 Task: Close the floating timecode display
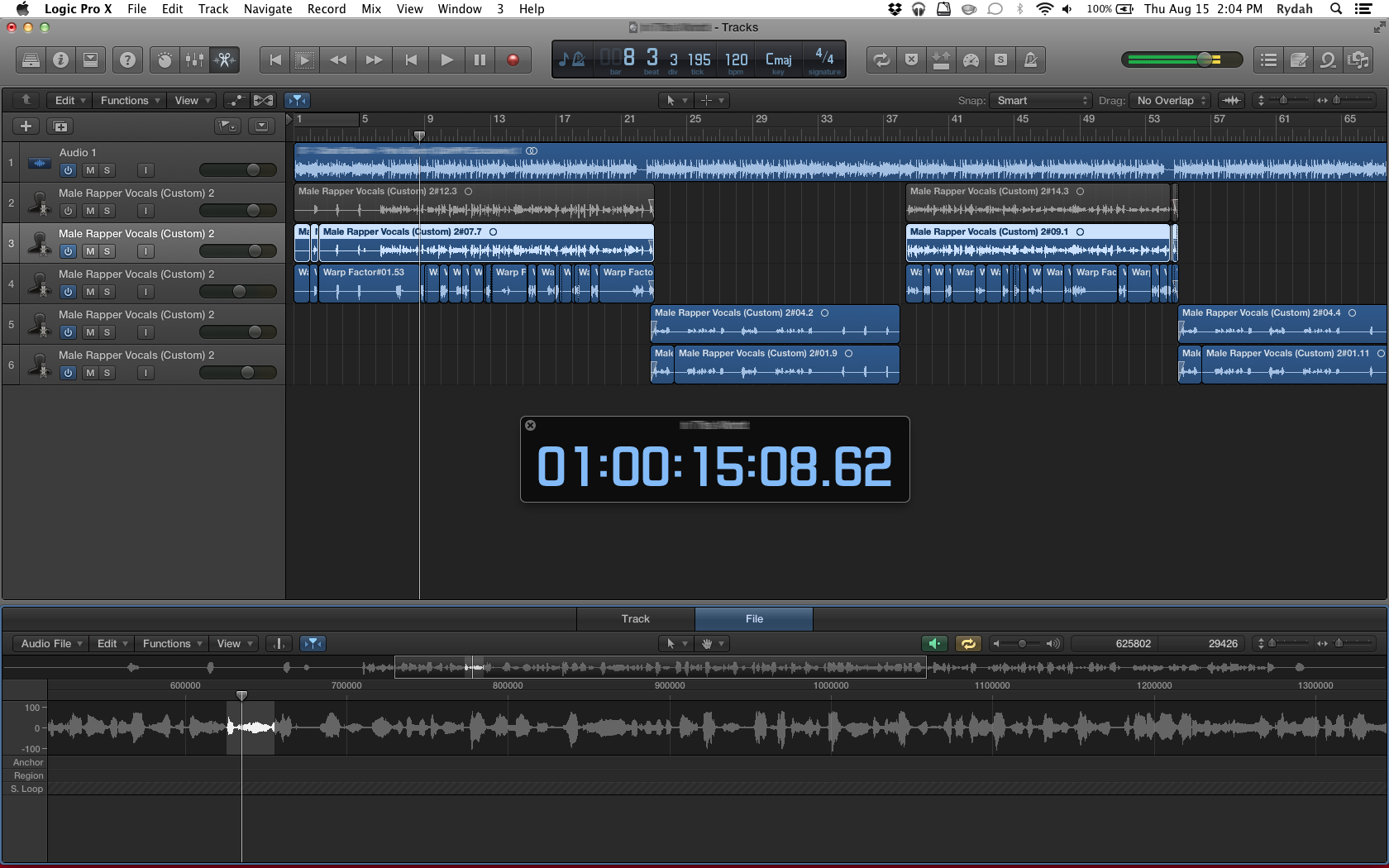click(x=531, y=426)
